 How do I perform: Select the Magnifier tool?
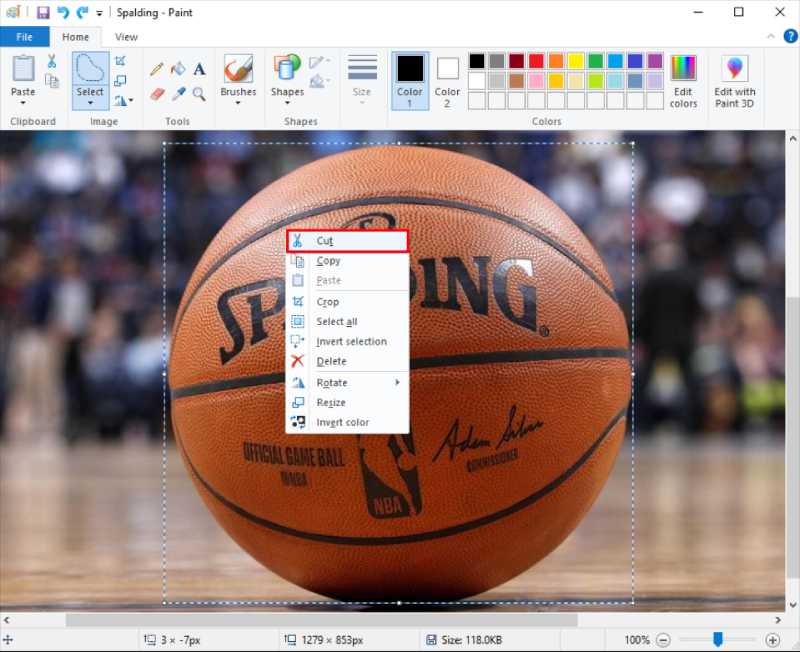(199, 94)
